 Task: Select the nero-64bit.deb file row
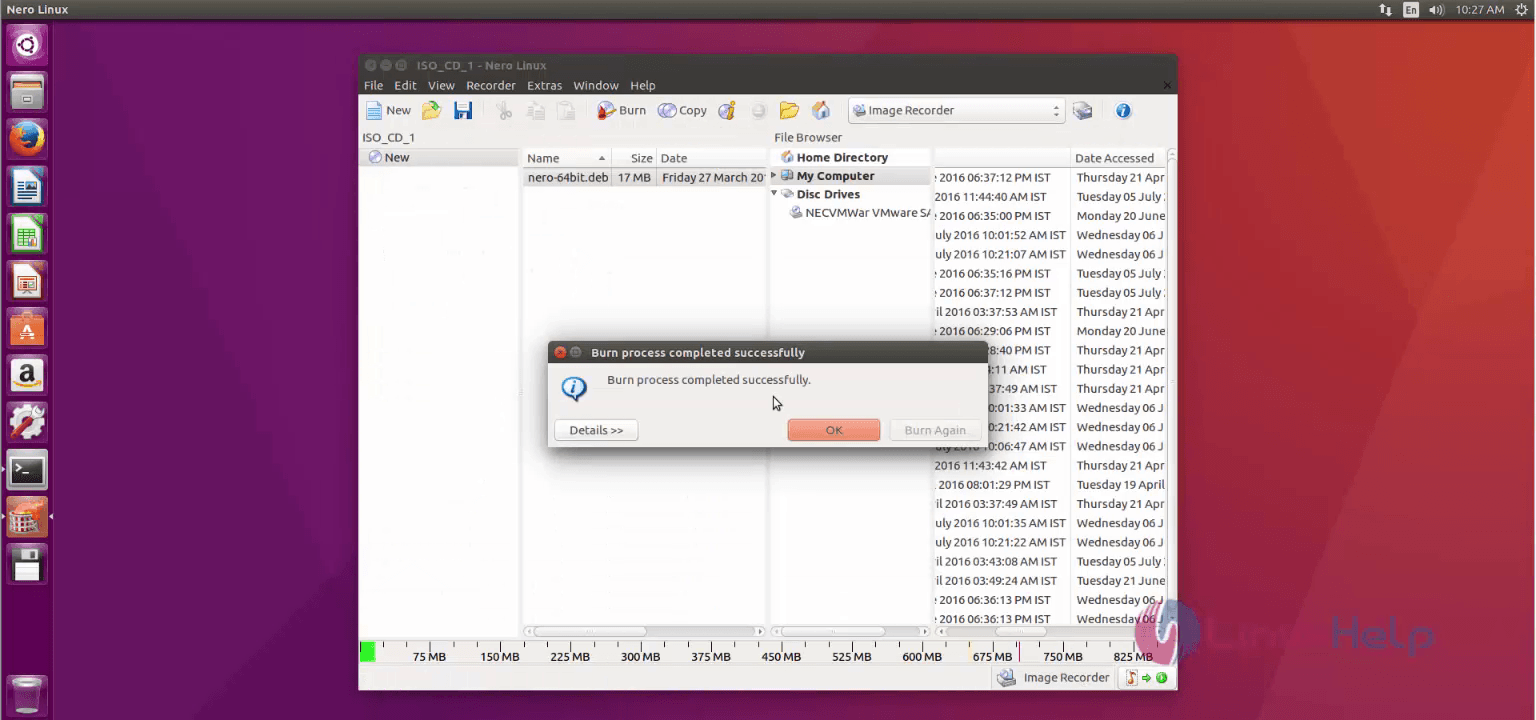point(644,177)
